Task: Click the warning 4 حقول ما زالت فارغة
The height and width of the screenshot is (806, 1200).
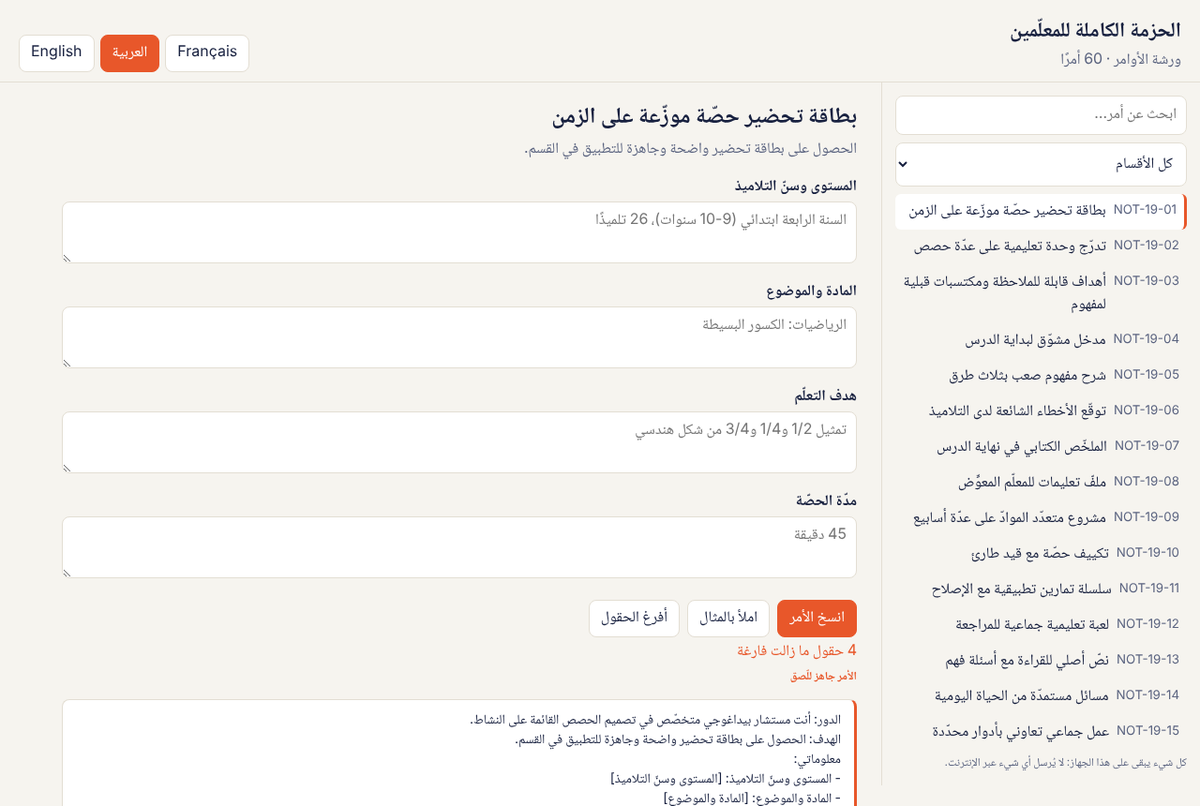Action: [797, 651]
